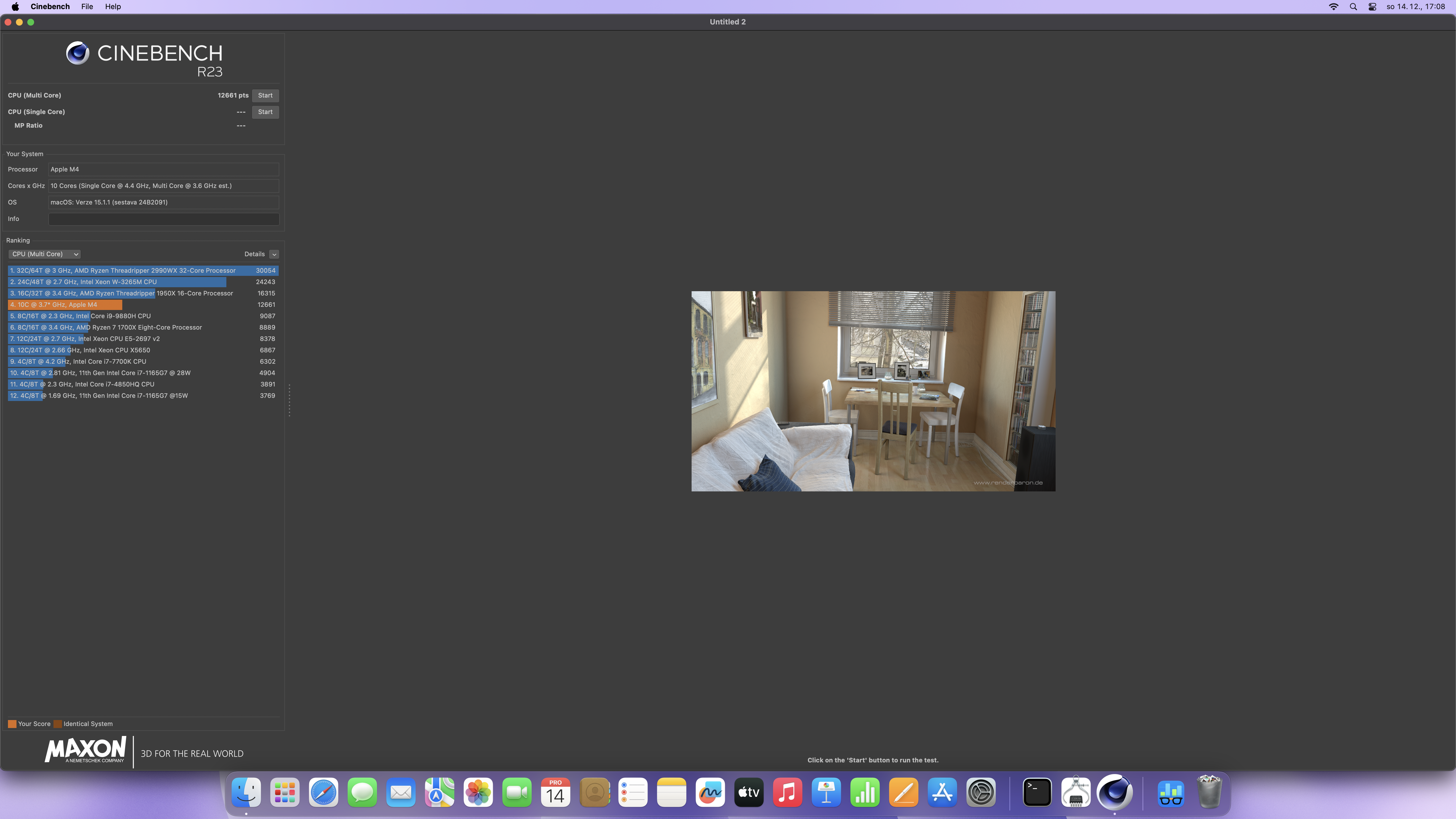The image size is (1456, 819).
Task: Open the Apple menu
Action: tap(15, 7)
